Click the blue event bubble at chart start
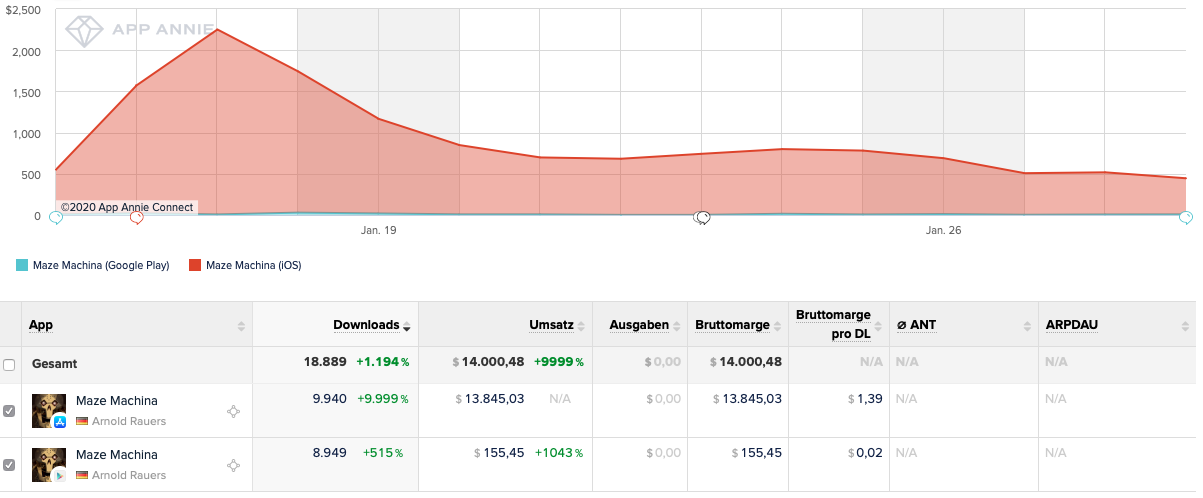The width and height of the screenshot is (1203, 498). 56,217
